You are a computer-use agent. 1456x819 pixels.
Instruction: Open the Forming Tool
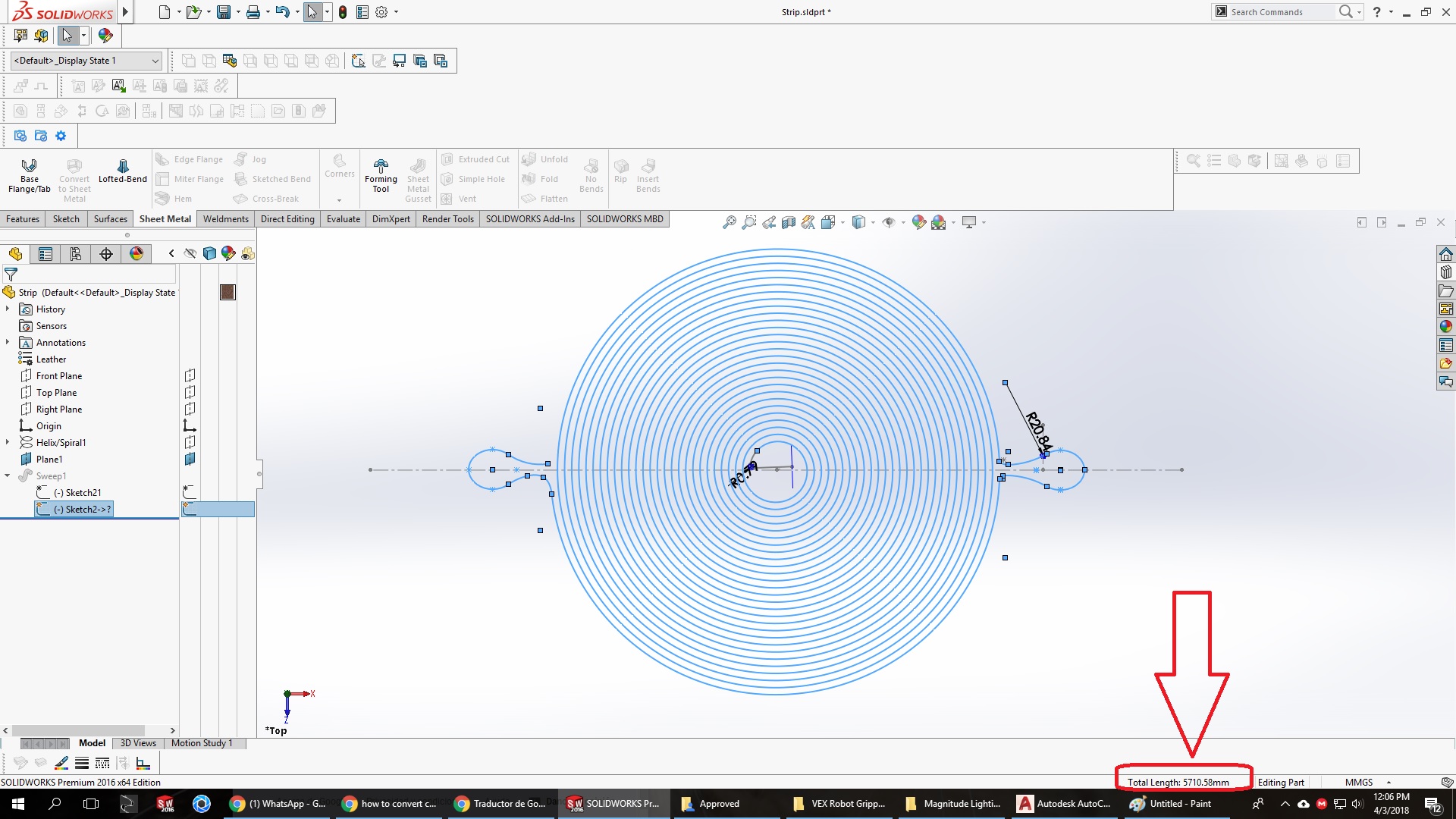381,176
